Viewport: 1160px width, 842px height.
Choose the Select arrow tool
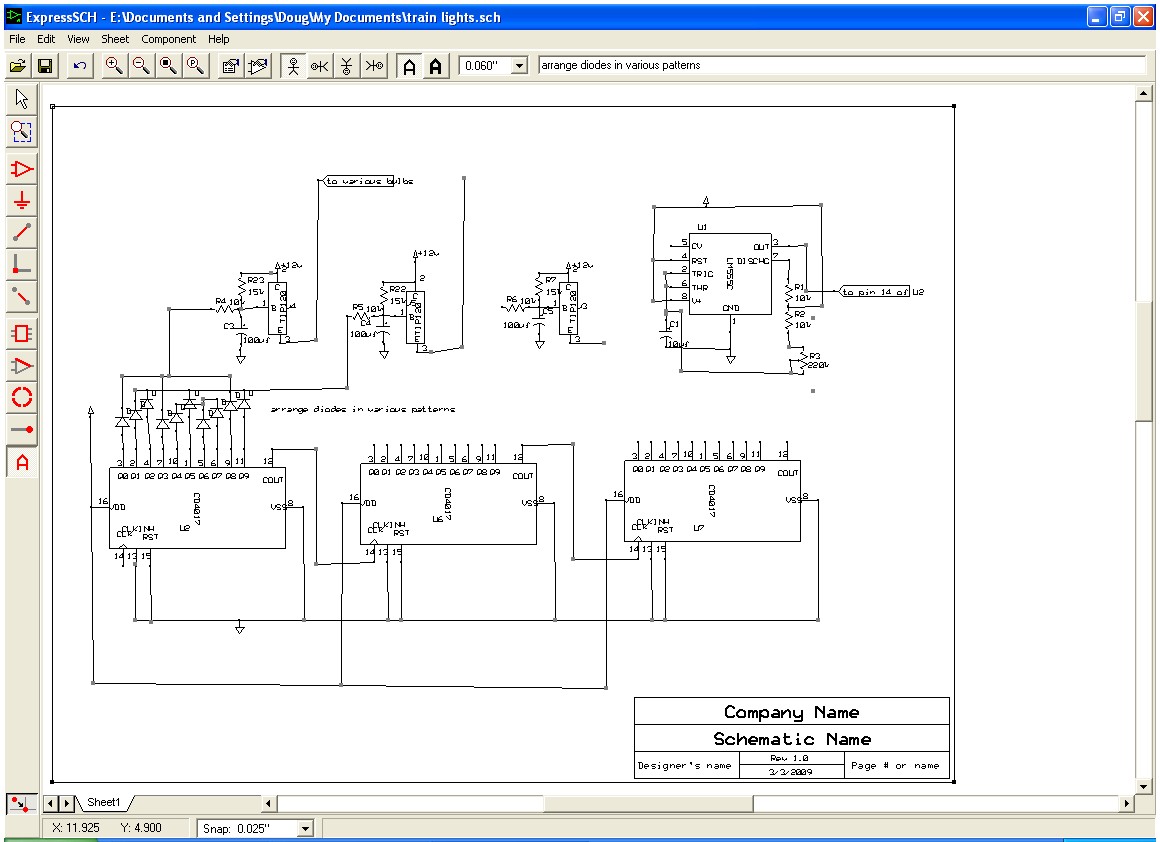pyautogui.click(x=21, y=98)
